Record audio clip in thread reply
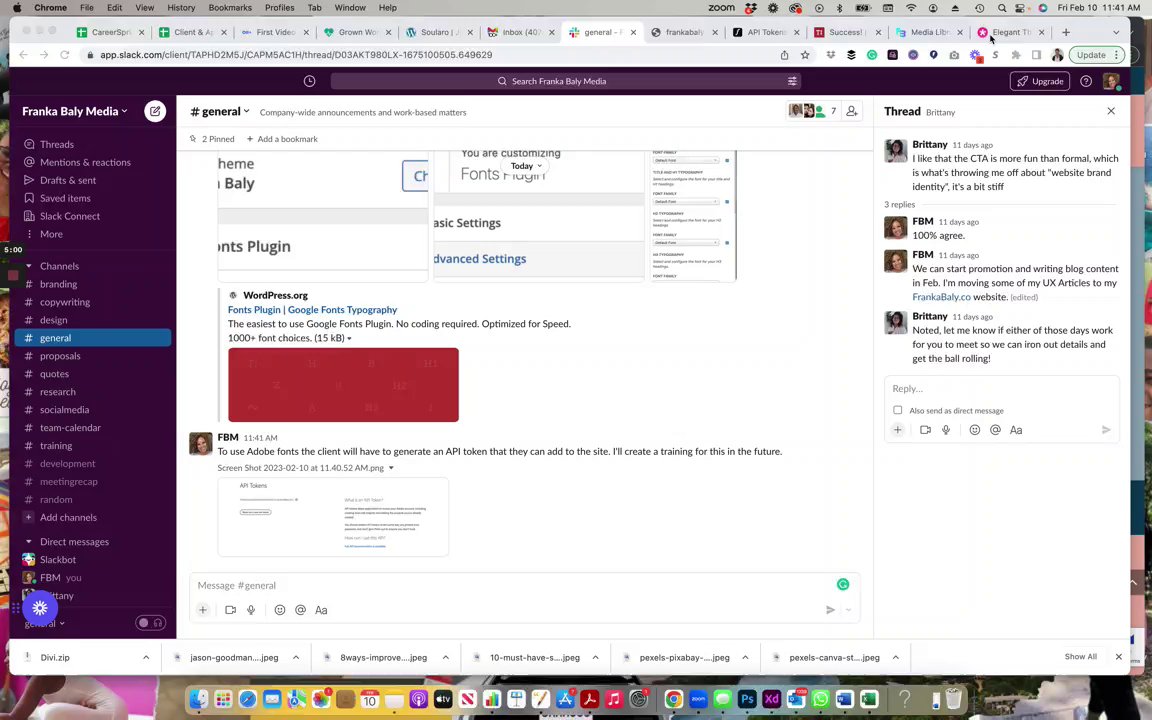Screen dimensions: 1152x720 [946, 430]
